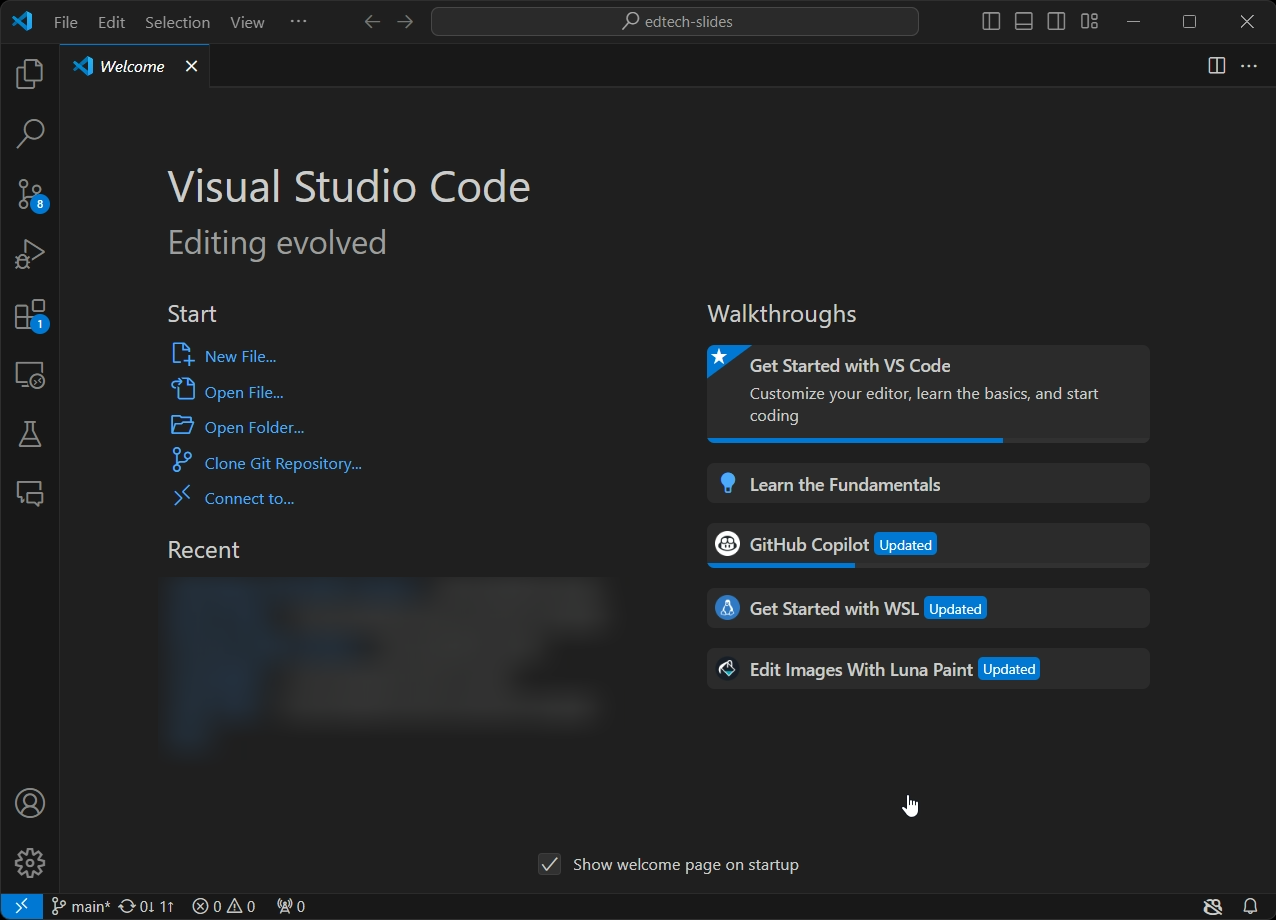Screen dimensions: 1276x920
Task: Open the editor More Actions ellipsis
Action: click(1249, 66)
